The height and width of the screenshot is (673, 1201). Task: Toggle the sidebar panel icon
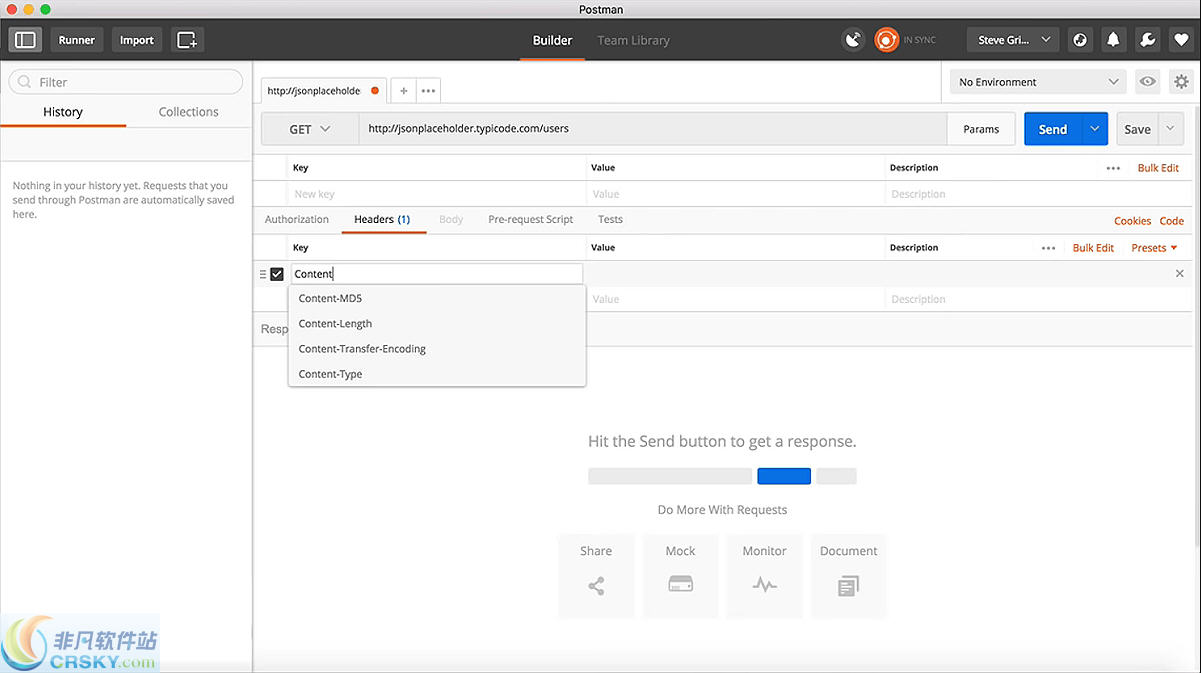click(26, 40)
